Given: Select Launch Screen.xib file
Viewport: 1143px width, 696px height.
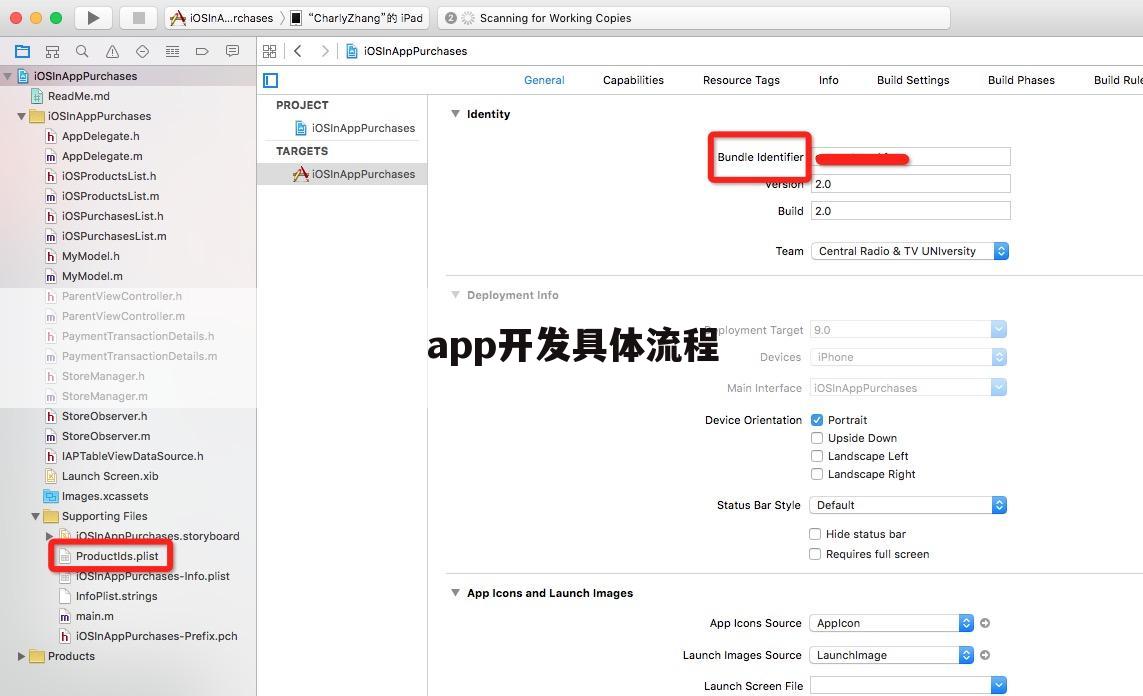Looking at the screenshot, I should (x=110, y=476).
